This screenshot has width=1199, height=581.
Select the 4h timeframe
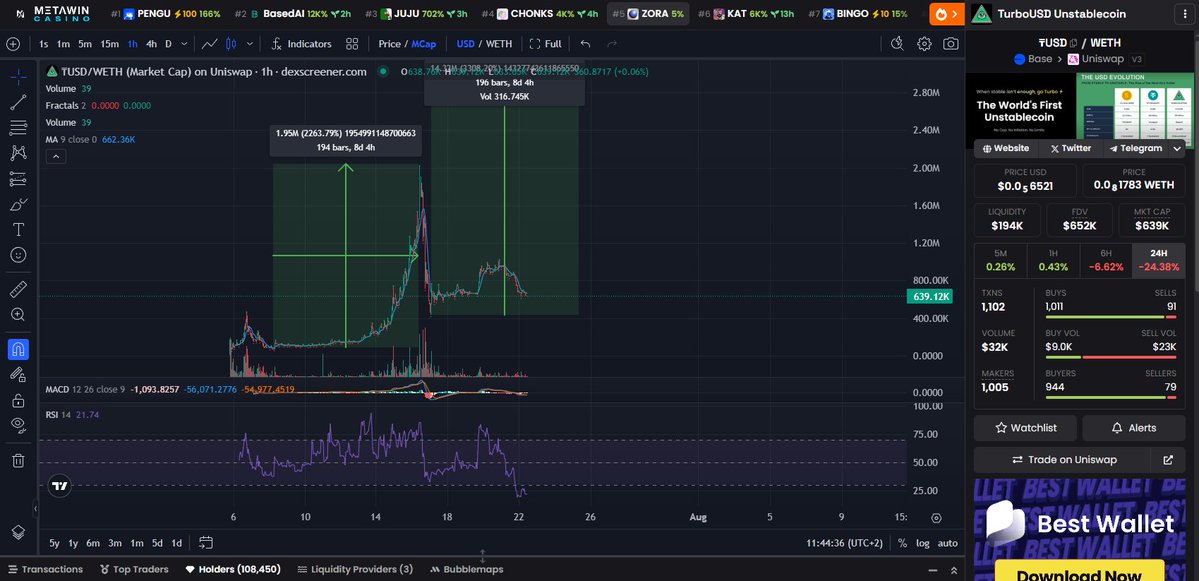tap(151, 44)
